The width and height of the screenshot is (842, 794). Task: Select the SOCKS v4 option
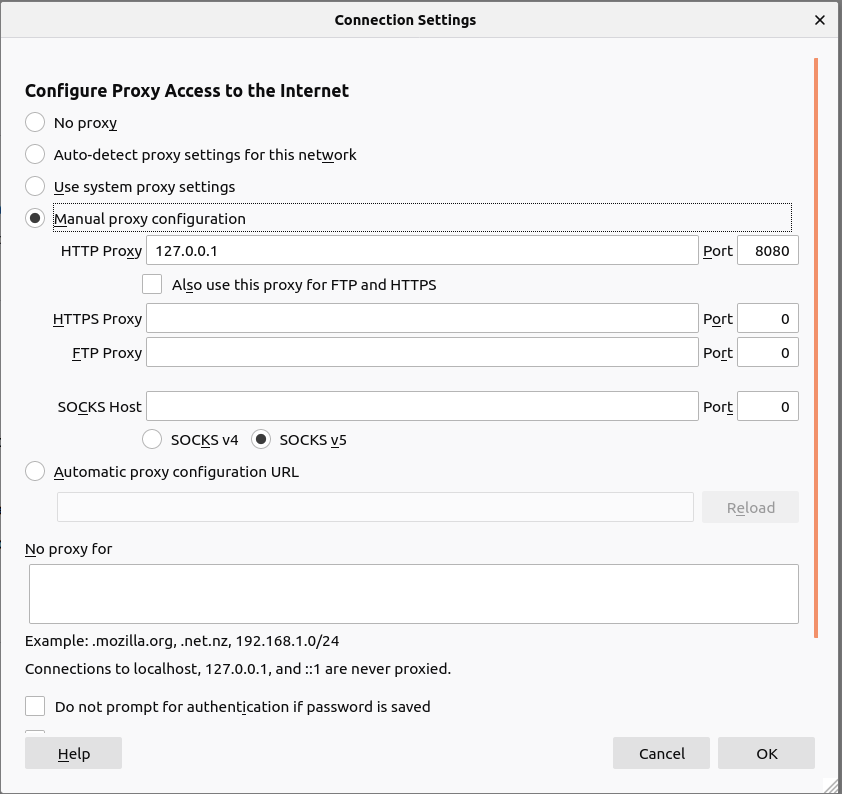click(x=152, y=440)
